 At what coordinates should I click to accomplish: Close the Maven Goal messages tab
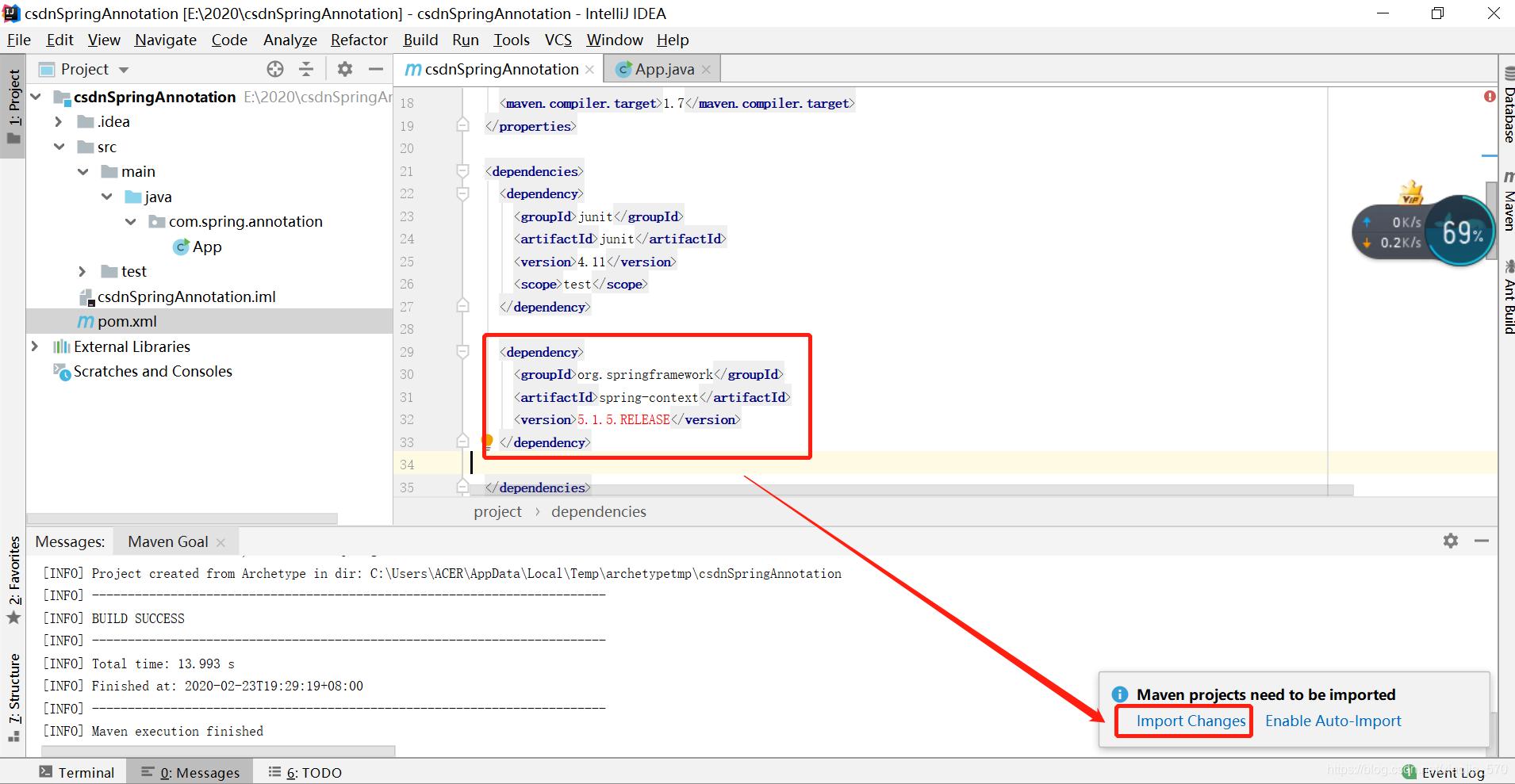point(221,542)
